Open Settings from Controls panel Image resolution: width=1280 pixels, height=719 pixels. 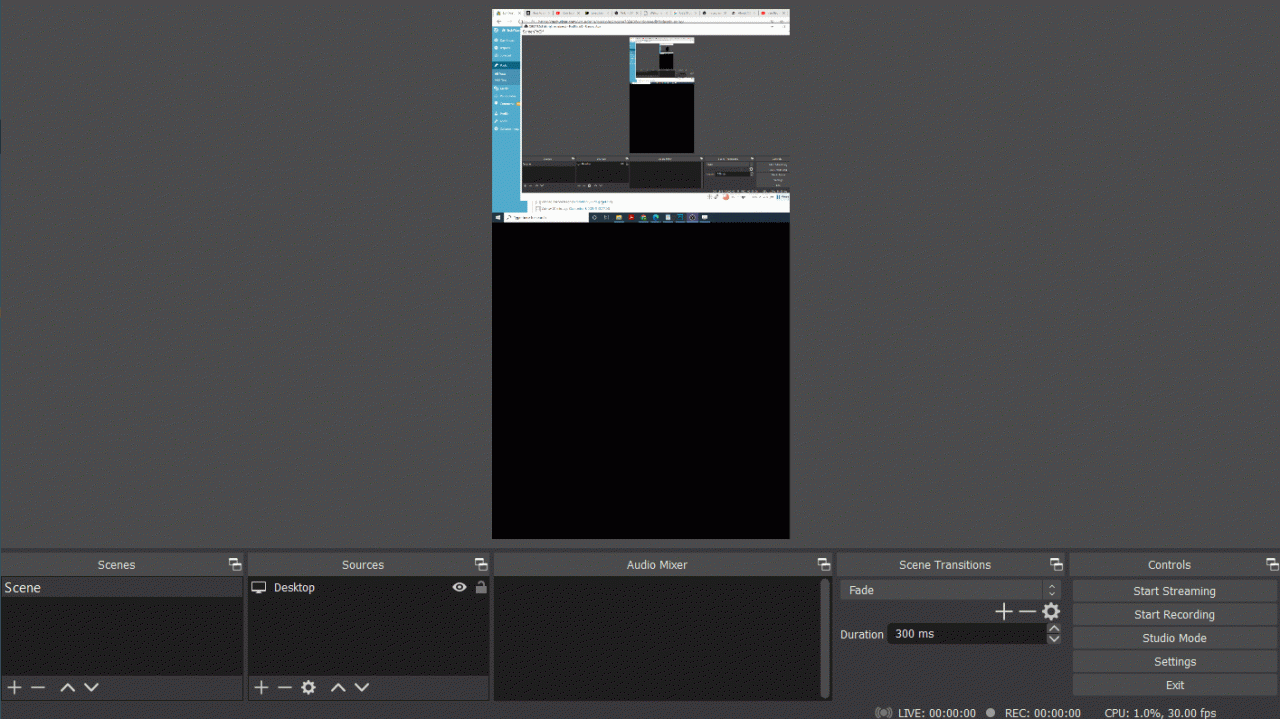point(1175,662)
